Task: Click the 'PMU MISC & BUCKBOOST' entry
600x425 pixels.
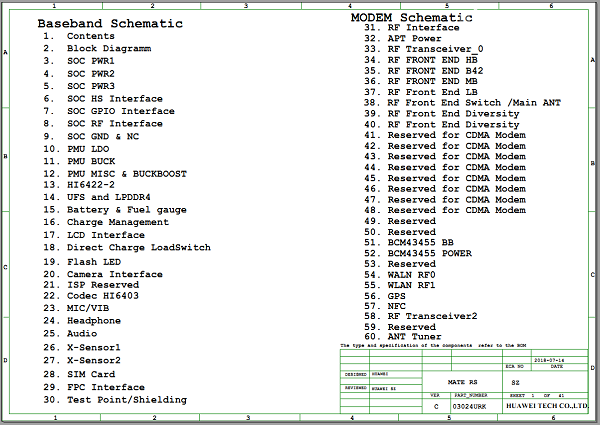Action: 126,173
